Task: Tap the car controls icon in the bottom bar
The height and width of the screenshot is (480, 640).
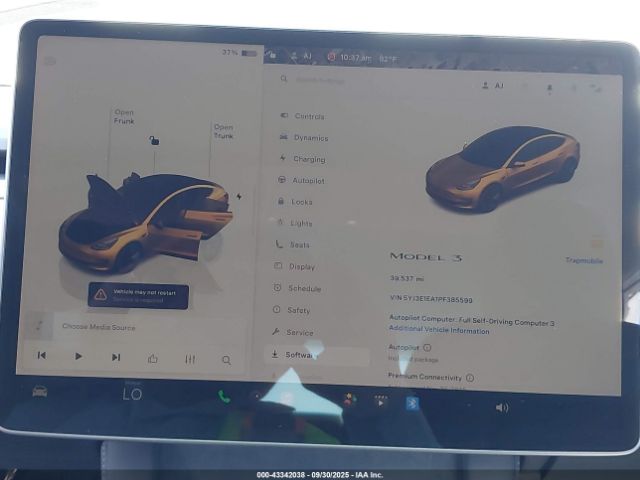Action: [40, 391]
